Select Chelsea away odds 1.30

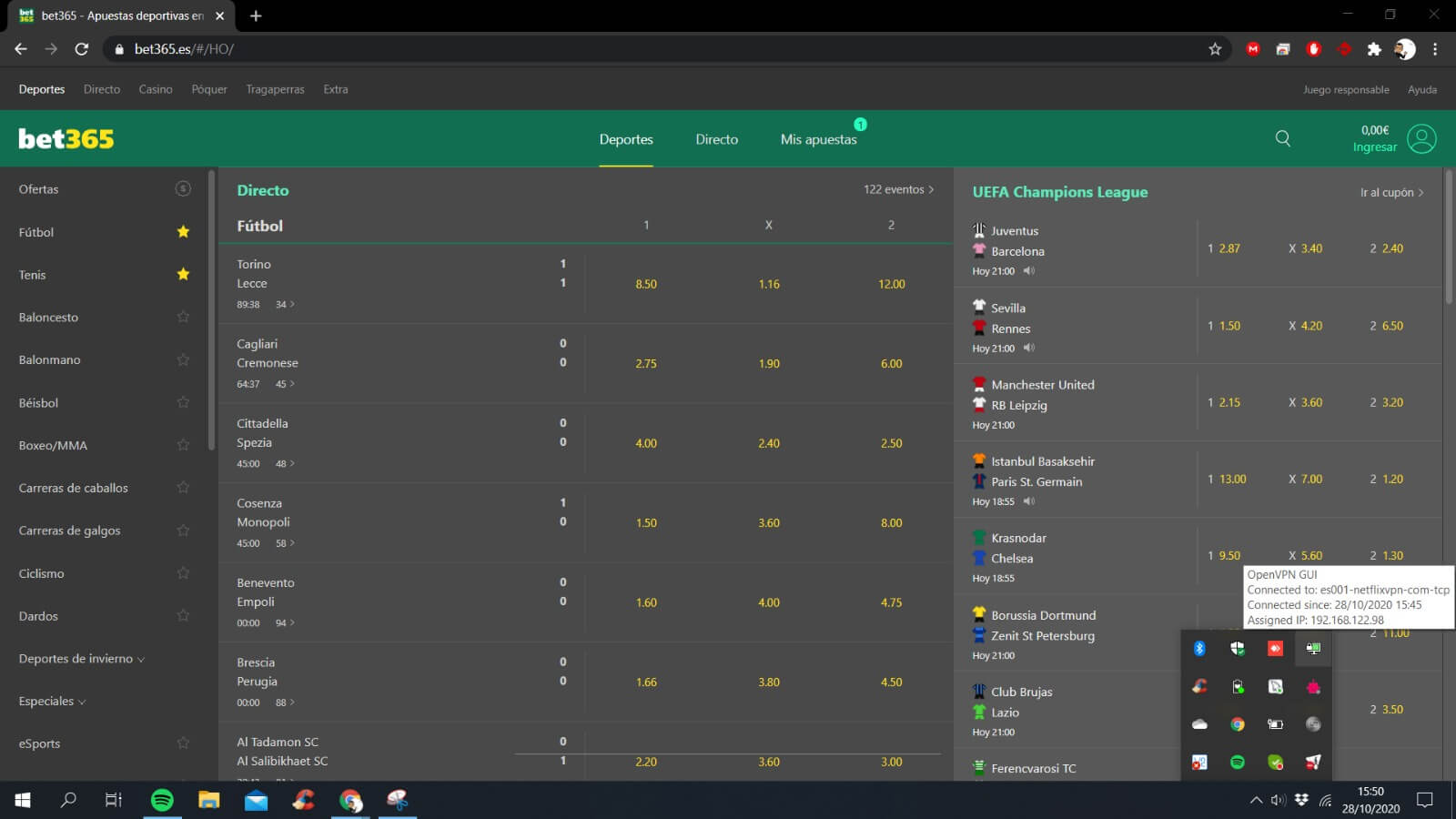[x=1387, y=555]
